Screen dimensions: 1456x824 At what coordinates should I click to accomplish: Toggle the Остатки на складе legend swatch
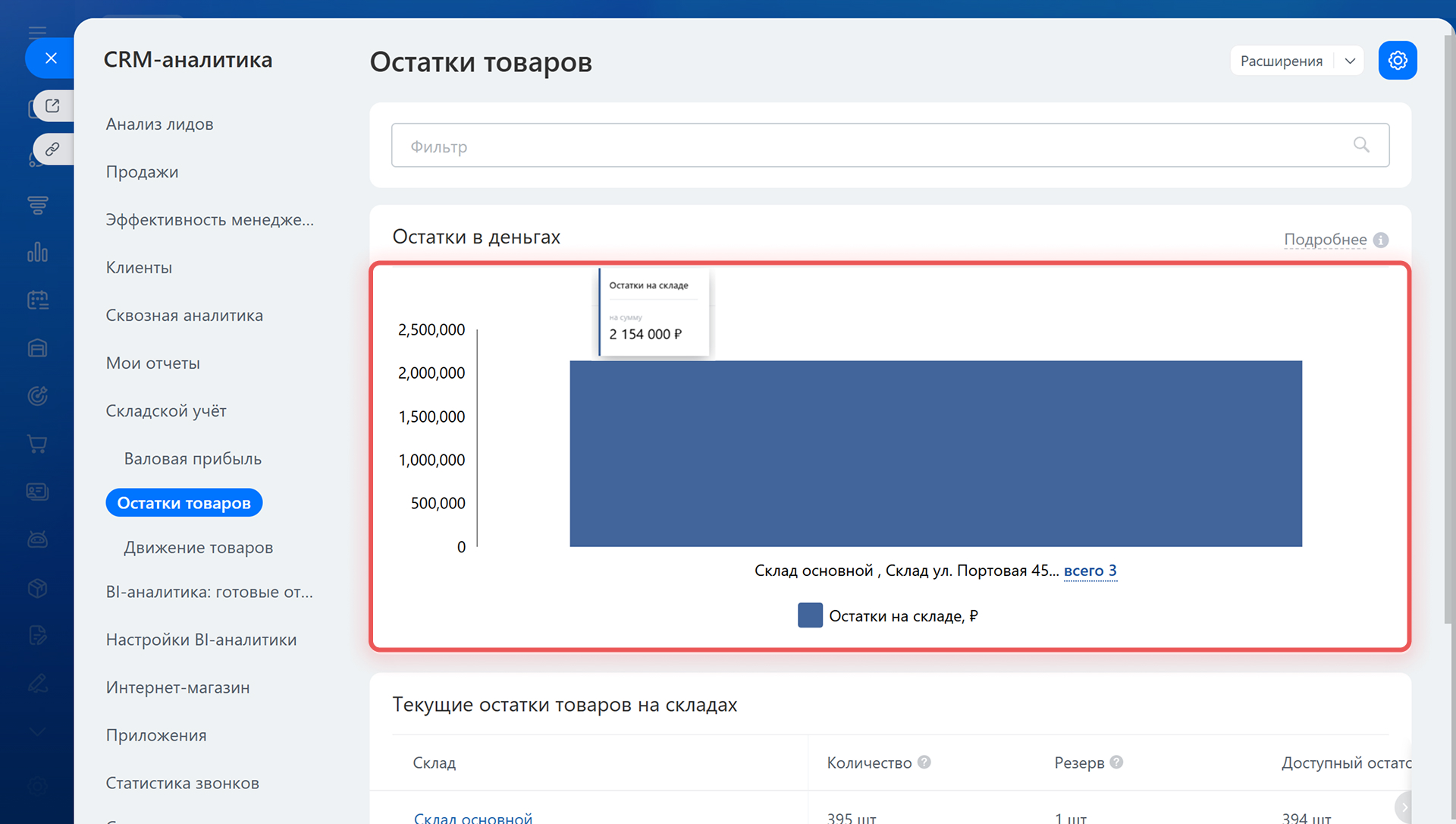tap(810, 615)
